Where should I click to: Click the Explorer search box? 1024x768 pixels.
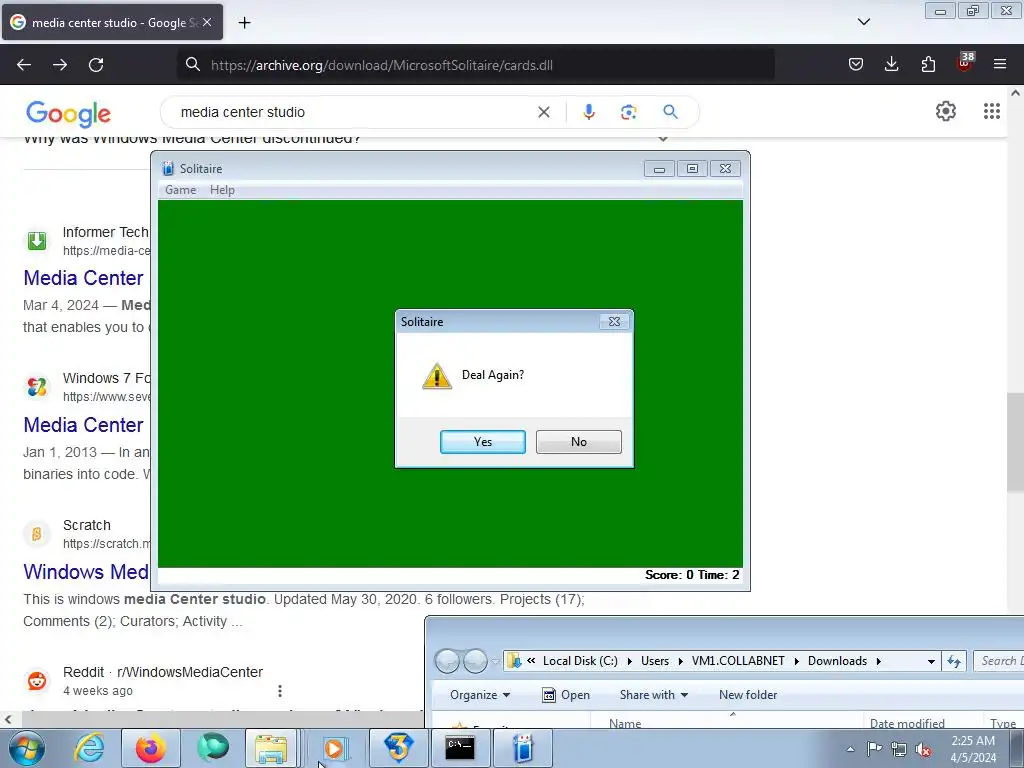[999, 661]
